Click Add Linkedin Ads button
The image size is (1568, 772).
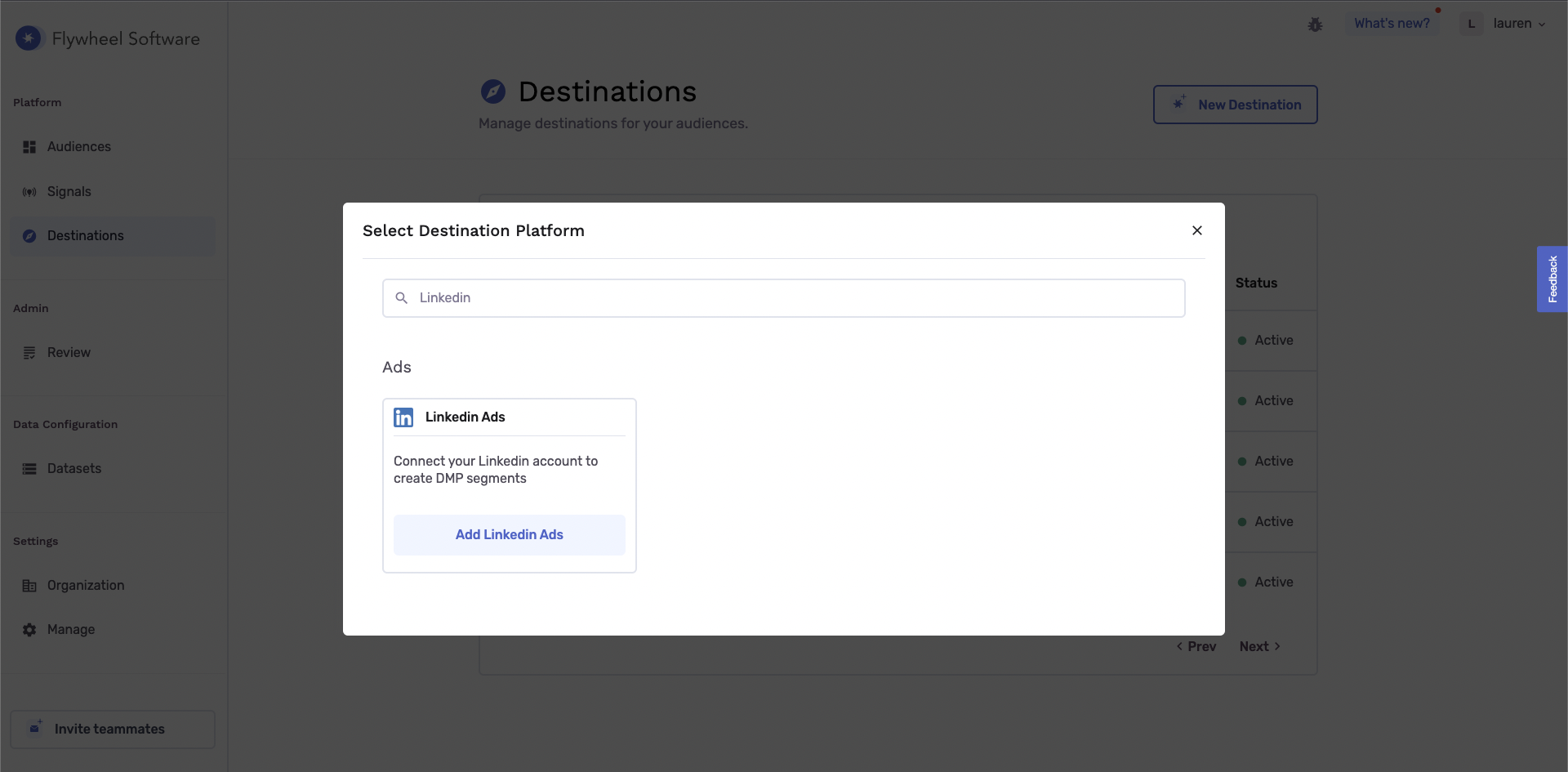pyautogui.click(x=510, y=535)
